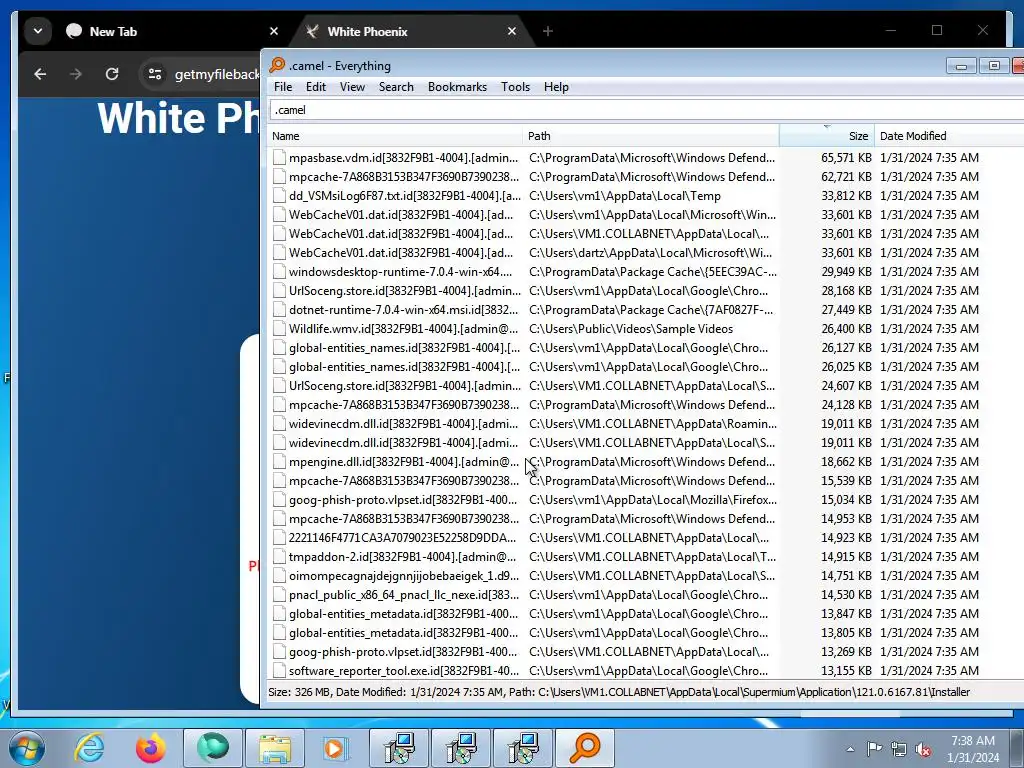Viewport: 1024px width, 768px height.
Task: Click the .camel search box
Action: pyautogui.click(x=647, y=110)
